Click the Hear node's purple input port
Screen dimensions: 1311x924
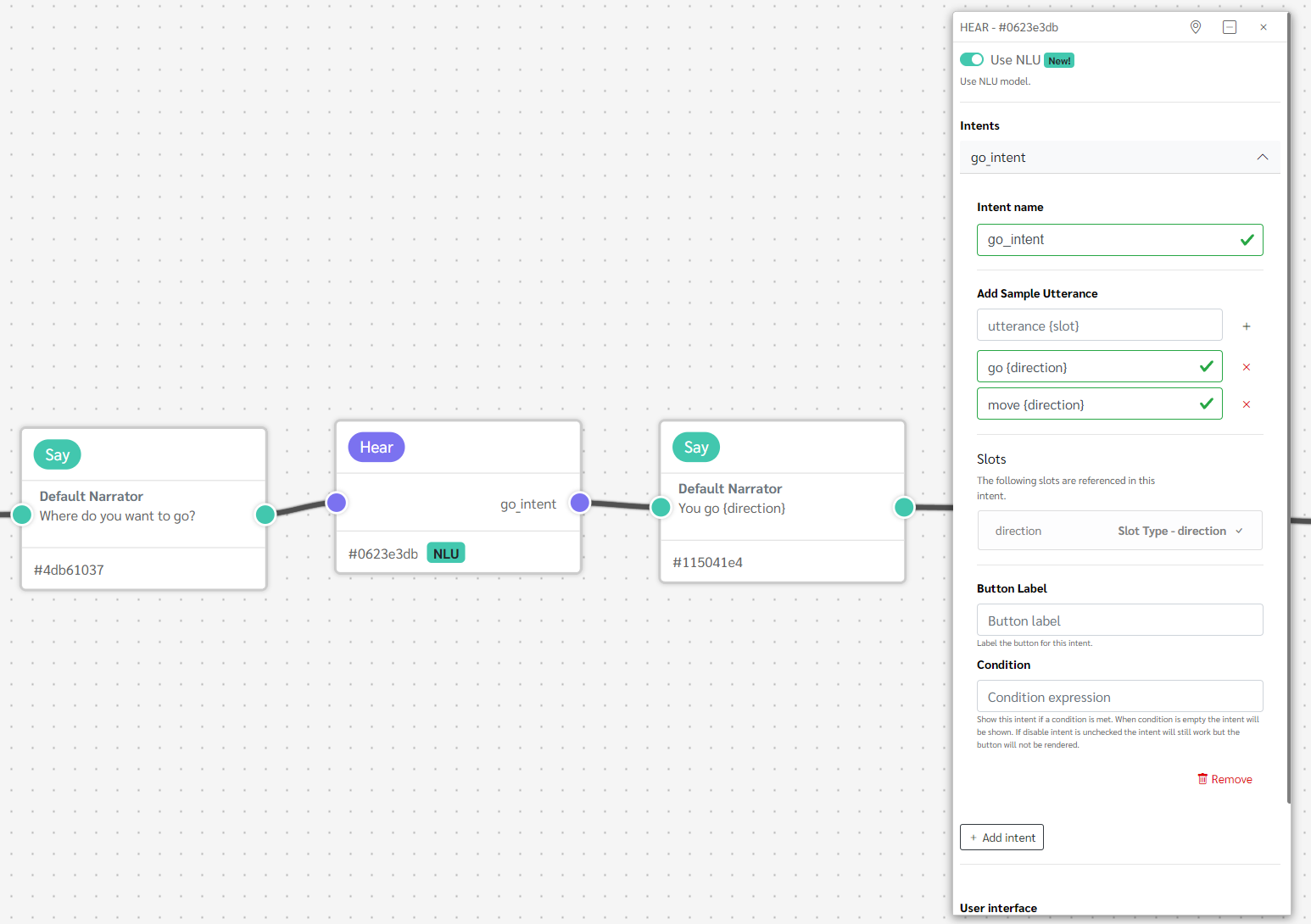coord(337,503)
